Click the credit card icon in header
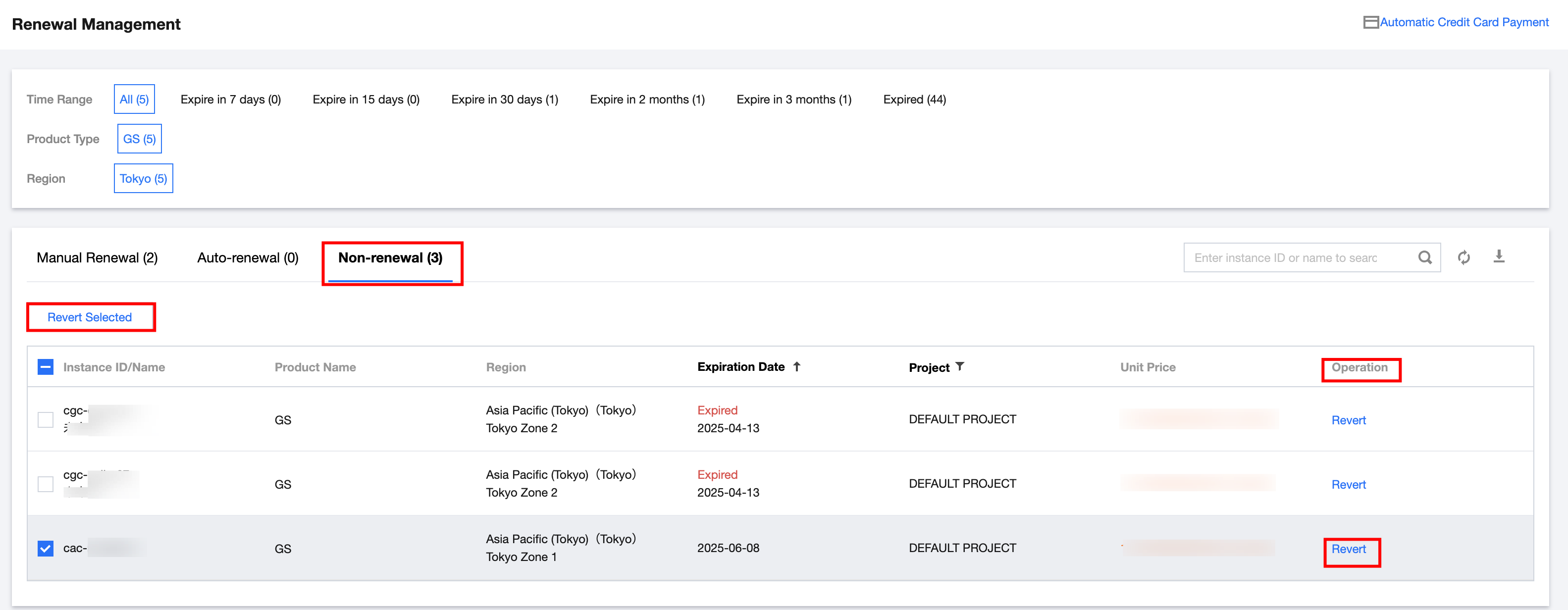The height and width of the screenshot is (610, 1568). [1370, 22]
